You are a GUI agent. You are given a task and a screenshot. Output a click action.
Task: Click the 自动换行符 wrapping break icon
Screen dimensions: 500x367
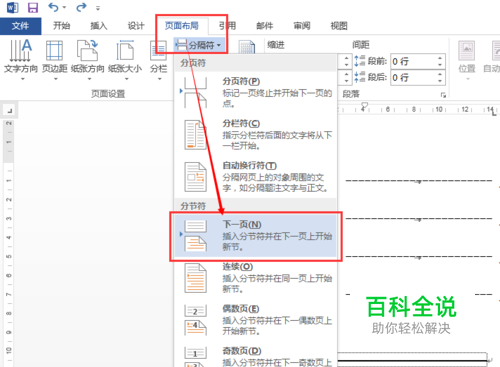[196, 177]
